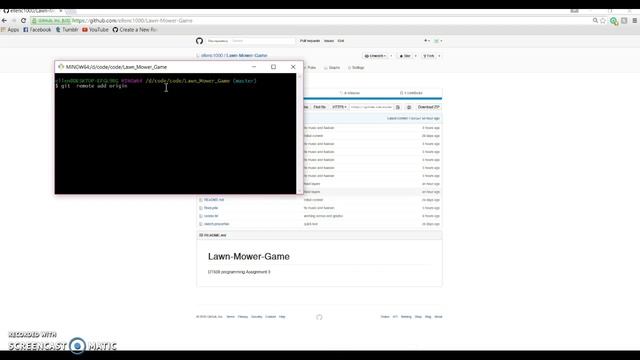
Task: Maximize the MINGW64 terminal window
Action: tap(273, 67)
